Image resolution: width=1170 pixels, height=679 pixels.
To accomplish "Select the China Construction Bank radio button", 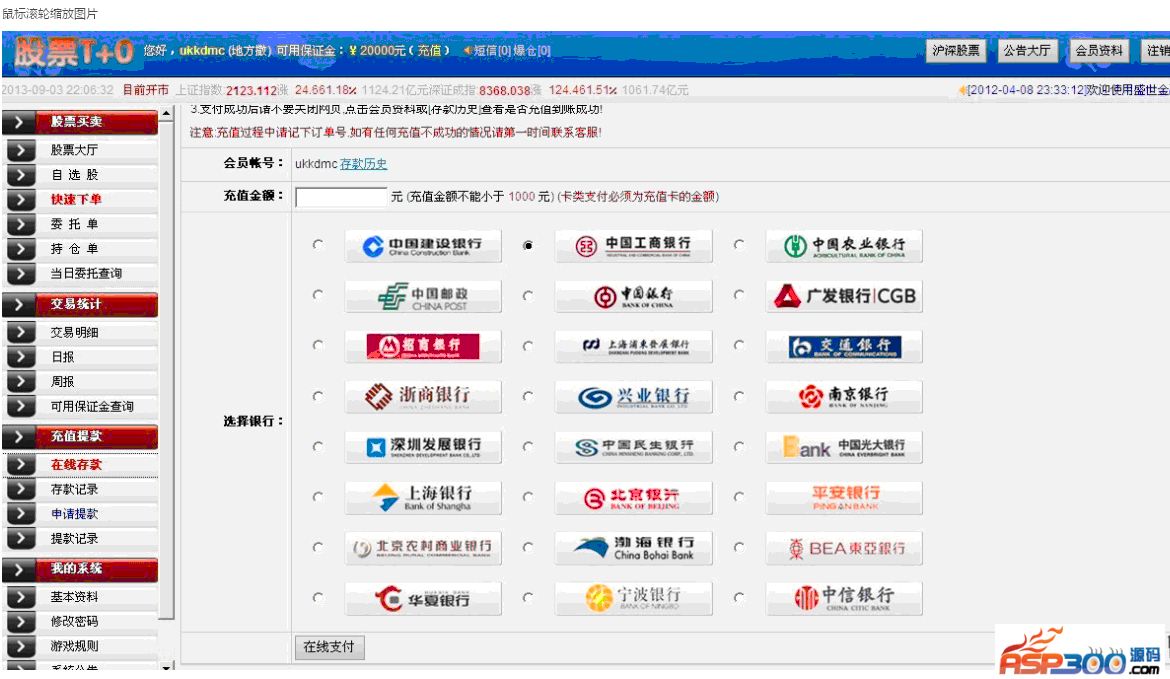I will click(318, 244).
